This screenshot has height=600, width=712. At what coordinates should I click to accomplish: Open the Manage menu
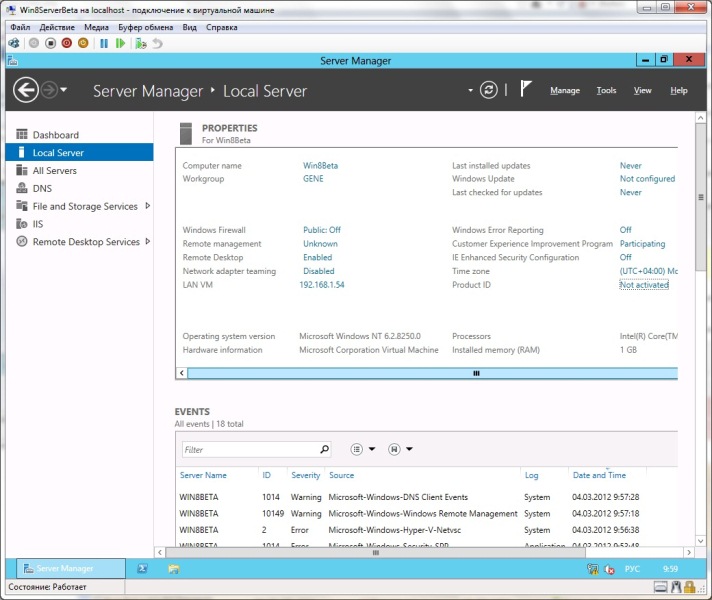tap(564, 91)
